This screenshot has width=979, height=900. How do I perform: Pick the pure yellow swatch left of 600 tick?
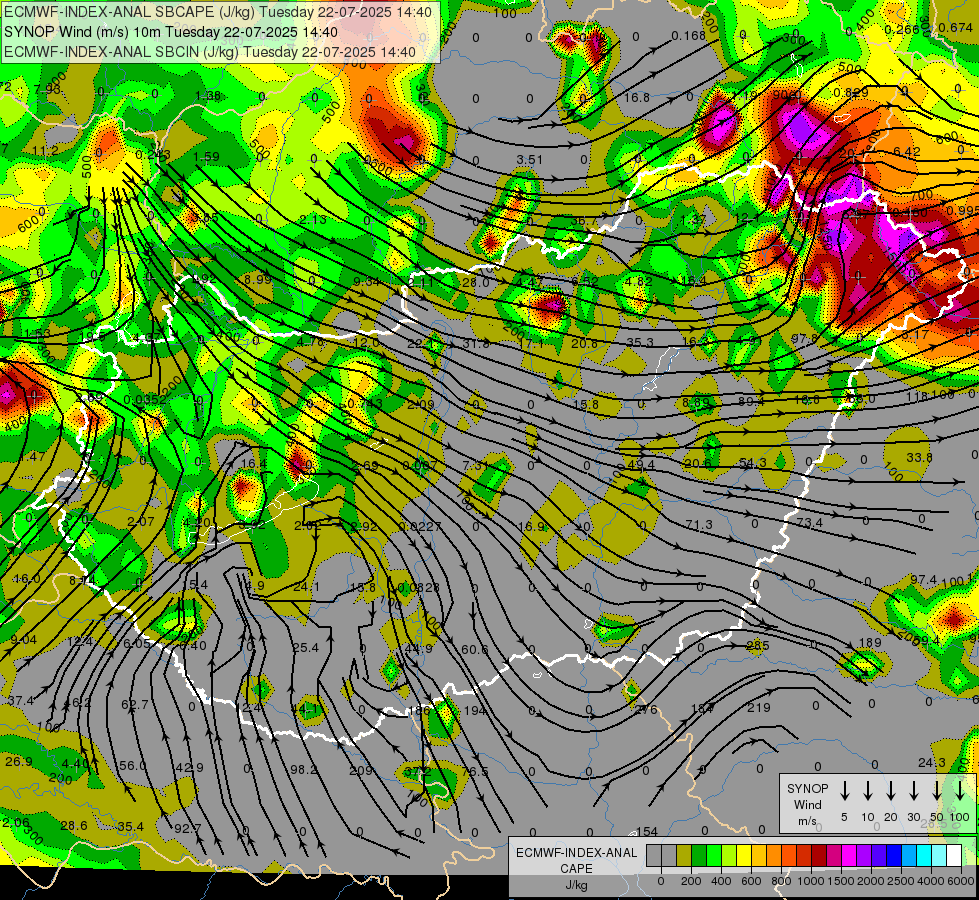coord(744,856)
